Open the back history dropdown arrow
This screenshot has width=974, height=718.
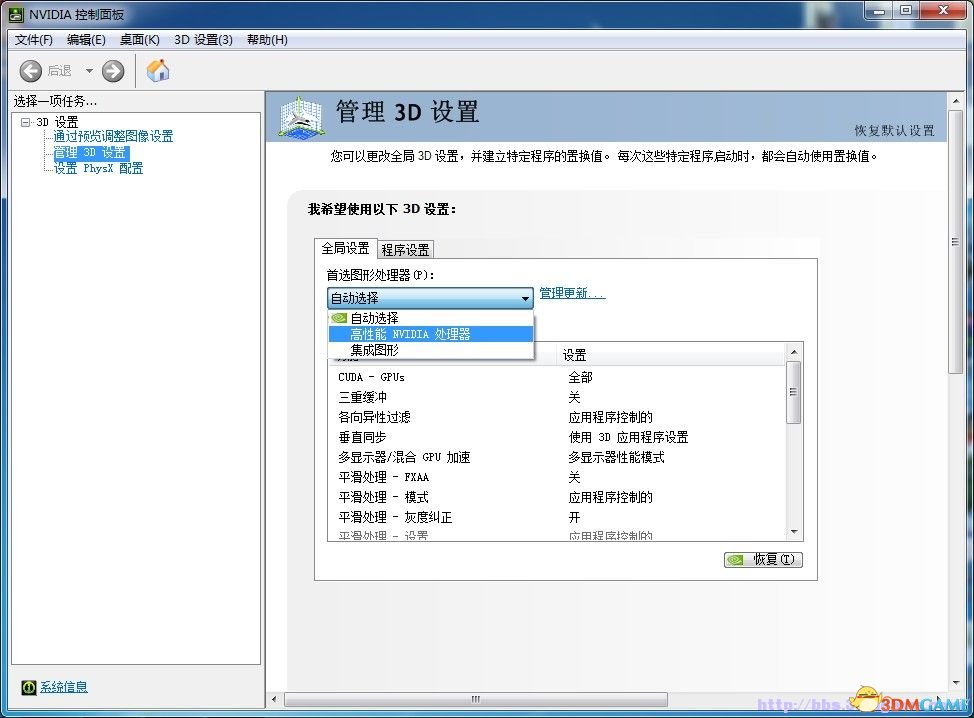click(89, 71)
